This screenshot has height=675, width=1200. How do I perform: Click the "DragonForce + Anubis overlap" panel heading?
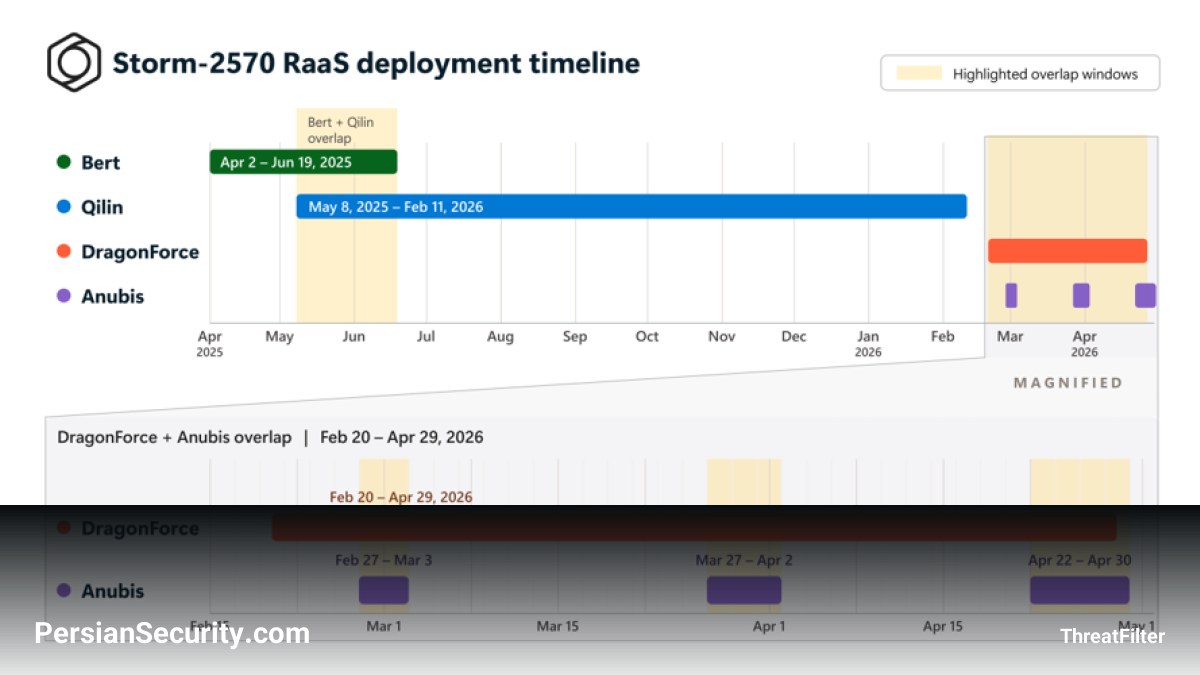tap(174, 437)
